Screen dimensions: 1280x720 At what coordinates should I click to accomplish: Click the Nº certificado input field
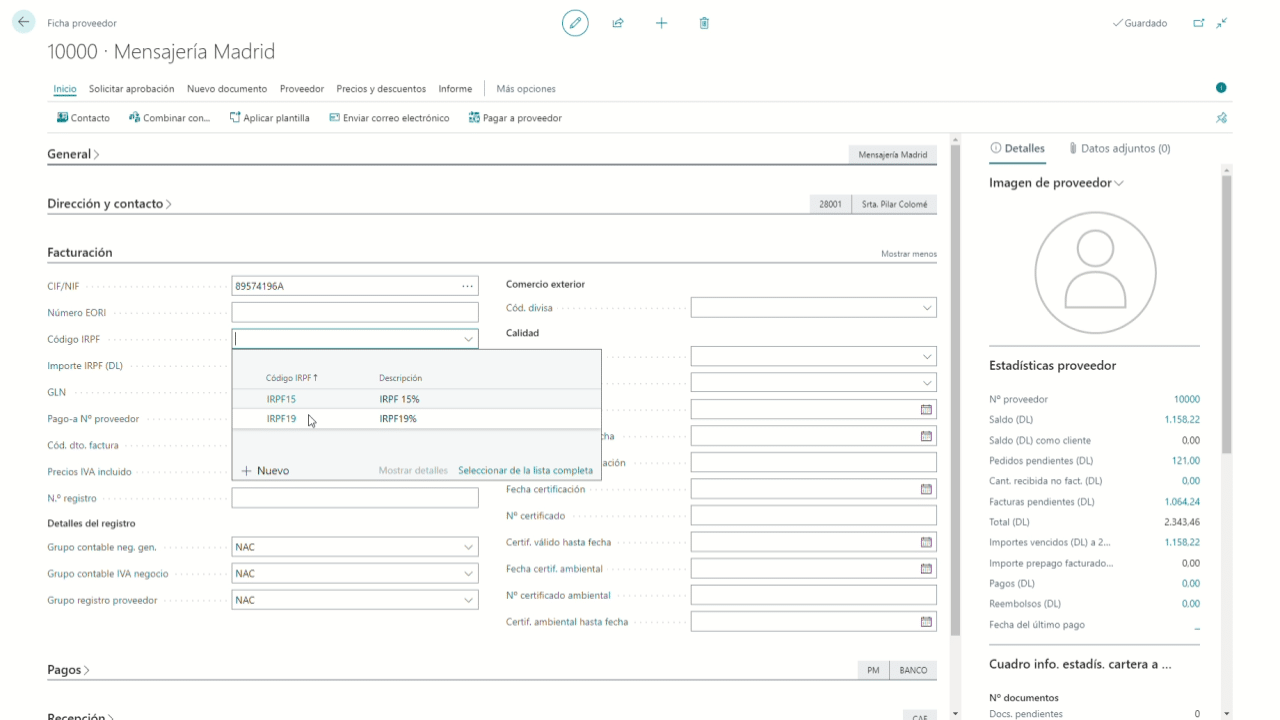tap(813, 516)
